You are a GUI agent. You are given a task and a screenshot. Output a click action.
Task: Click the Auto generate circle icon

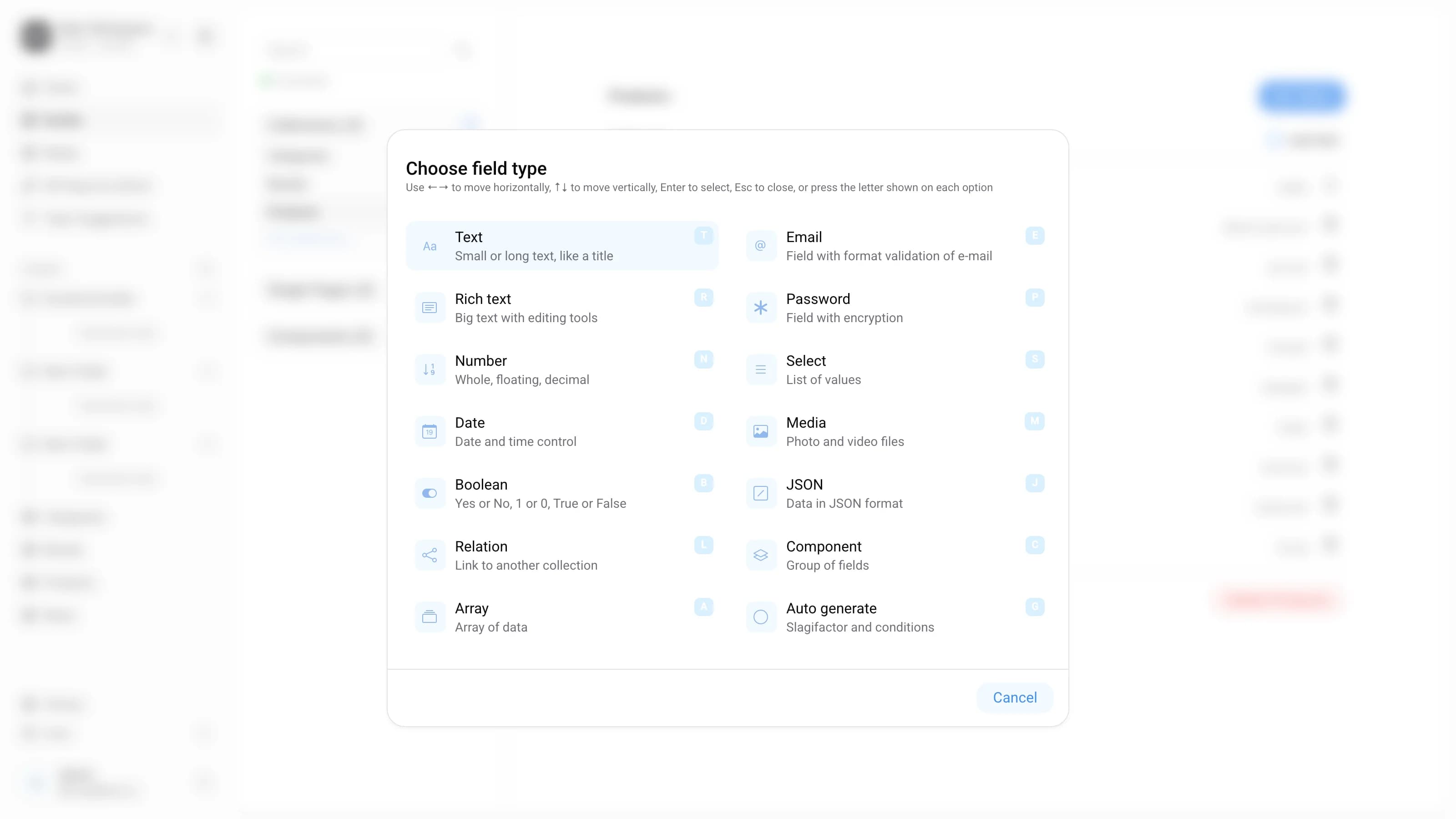[761, 617]
